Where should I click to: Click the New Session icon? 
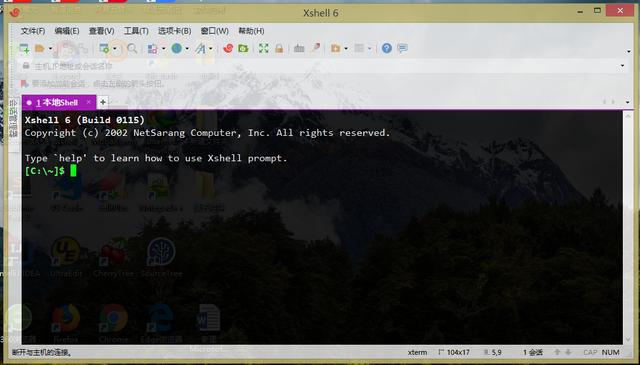tap(24, 49)
